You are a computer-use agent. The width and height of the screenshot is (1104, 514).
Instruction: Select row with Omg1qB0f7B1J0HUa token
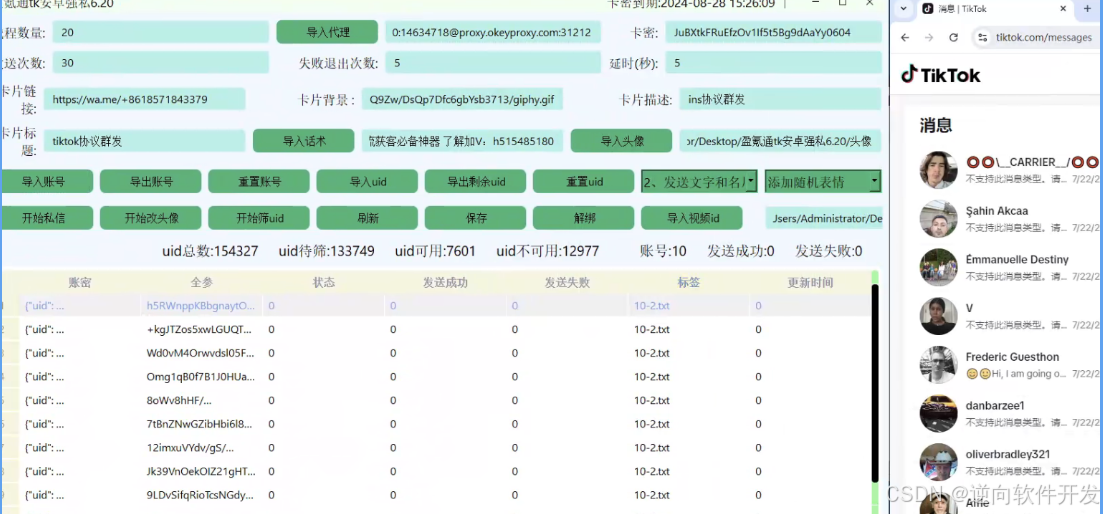click(x=437, y=377)
